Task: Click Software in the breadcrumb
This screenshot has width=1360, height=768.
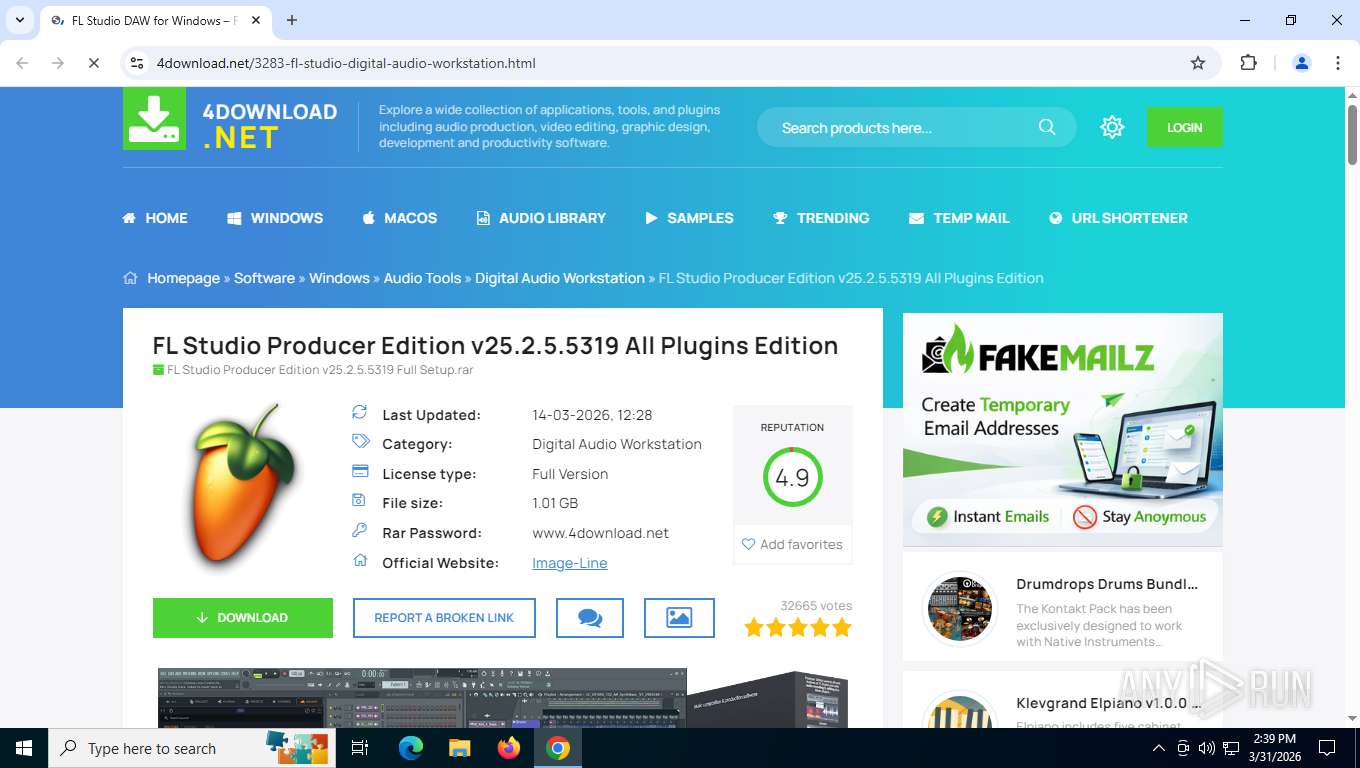Action: click(x=264, y=278)
